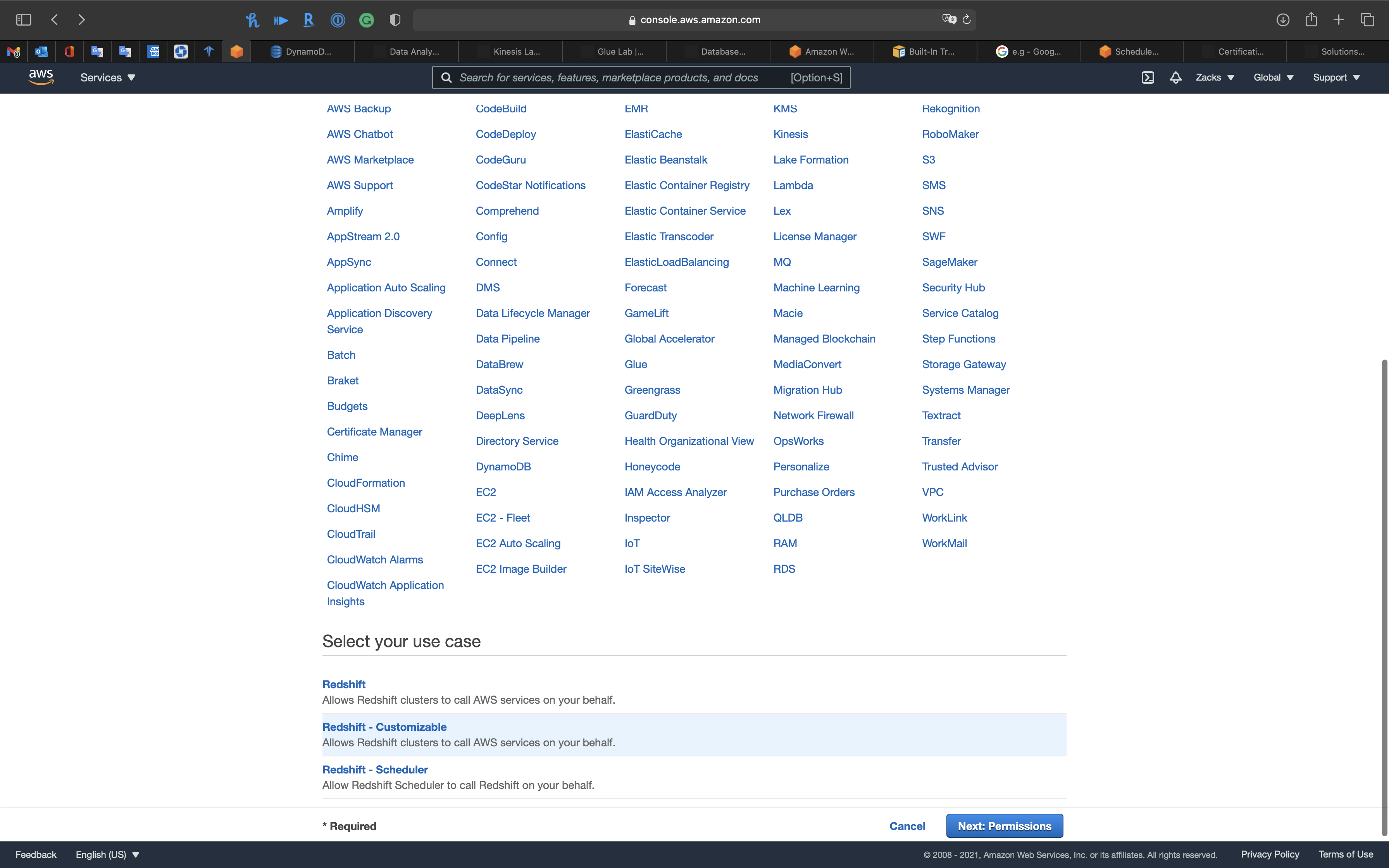Click the Next: Permissions button

pyautogui.click(x=1005, y=825)
